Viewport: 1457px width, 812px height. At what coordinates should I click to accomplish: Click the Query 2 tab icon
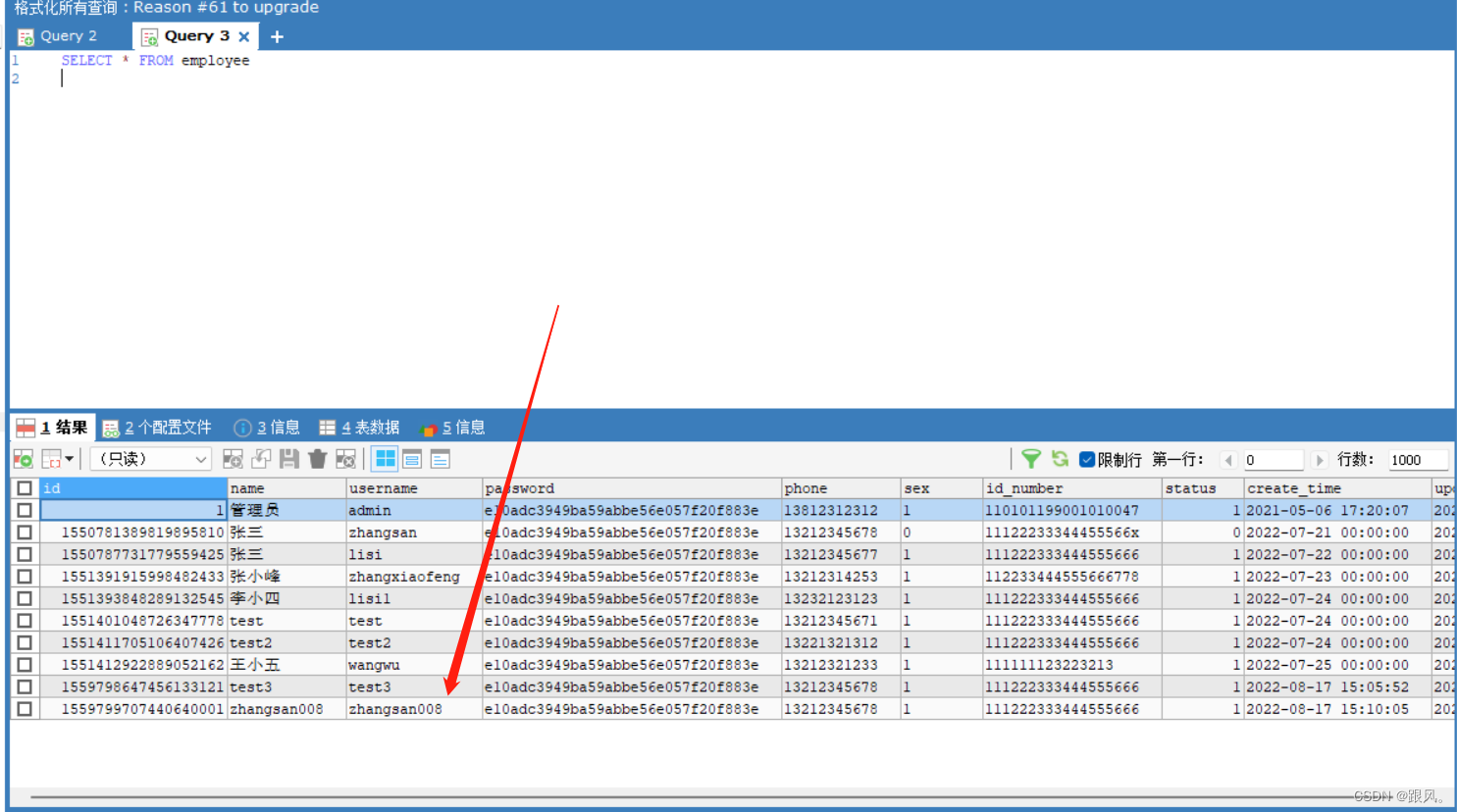click(x=26, y=37)
